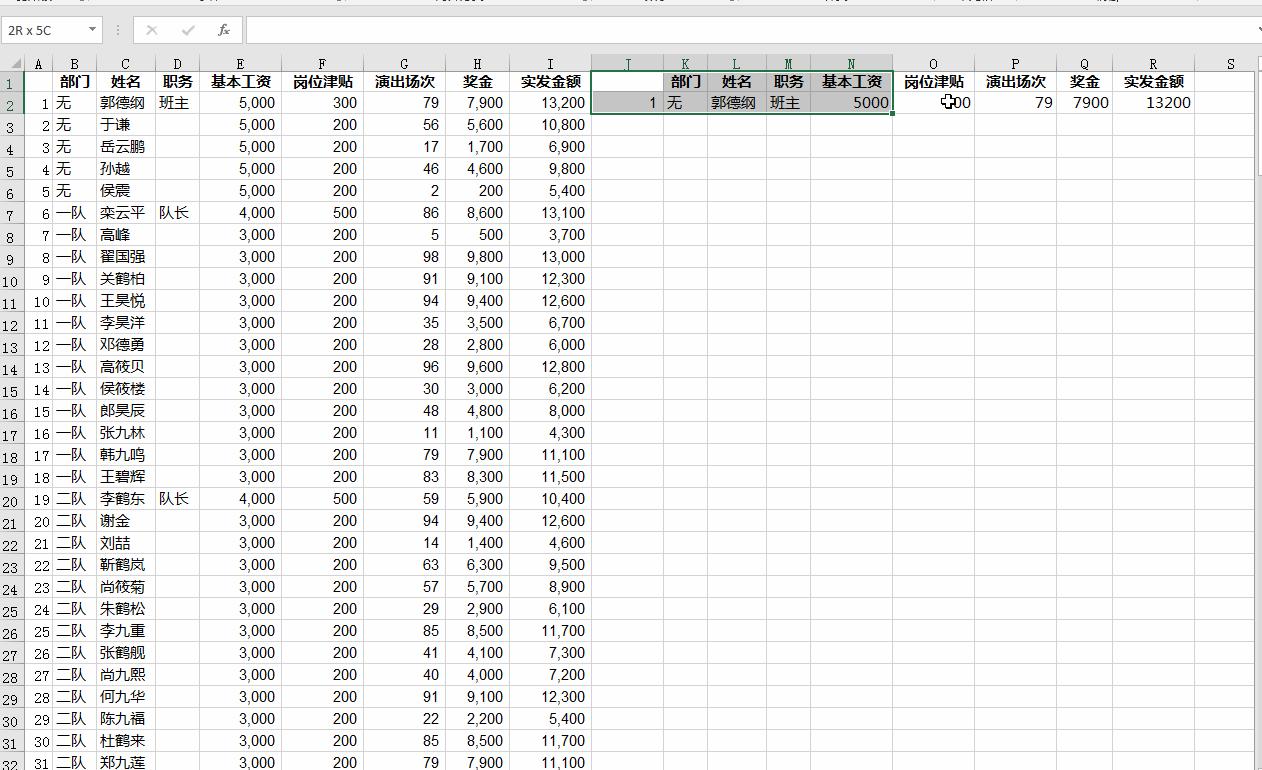The width and height of the screenshot is (1262, 770).
Task: Select column B by clicking its header
Action: 74,62
